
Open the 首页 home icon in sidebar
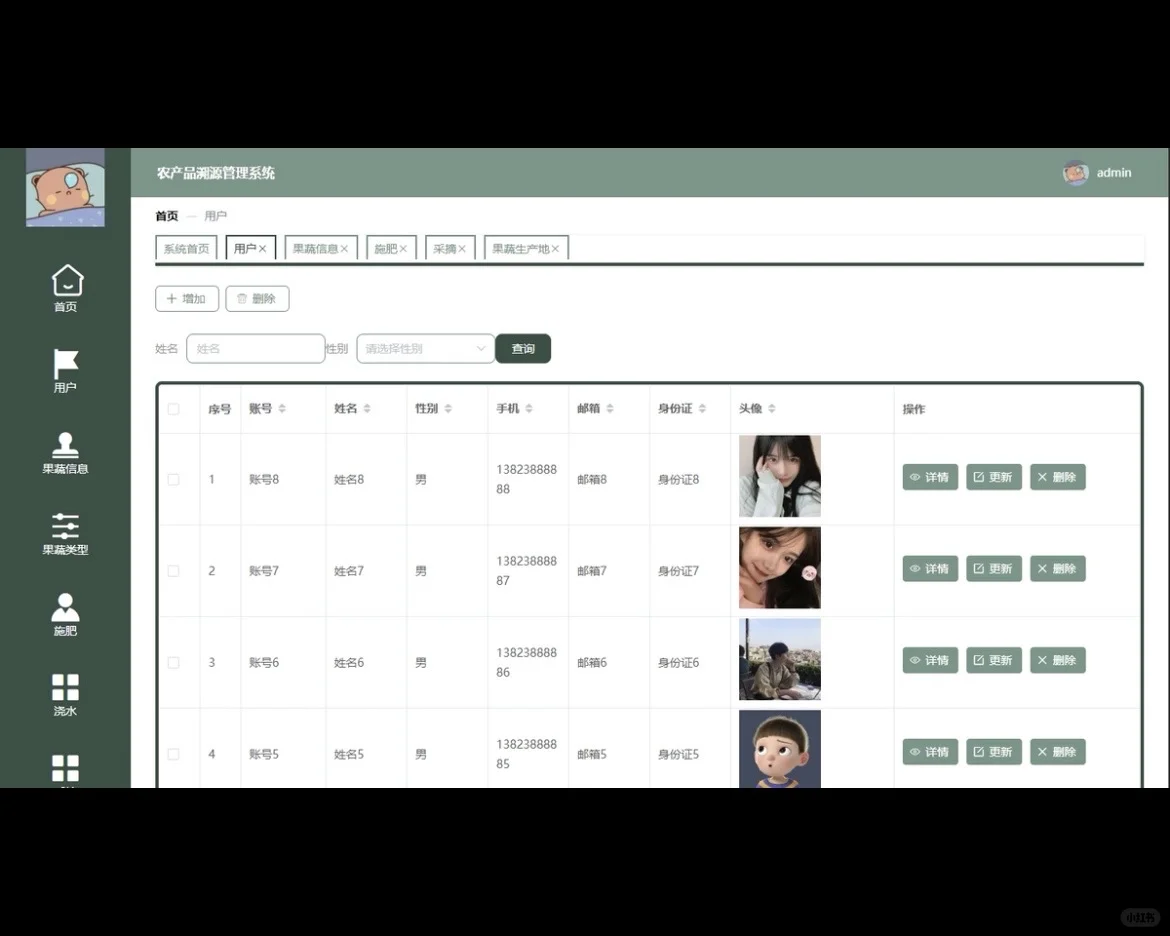[67, 281]
